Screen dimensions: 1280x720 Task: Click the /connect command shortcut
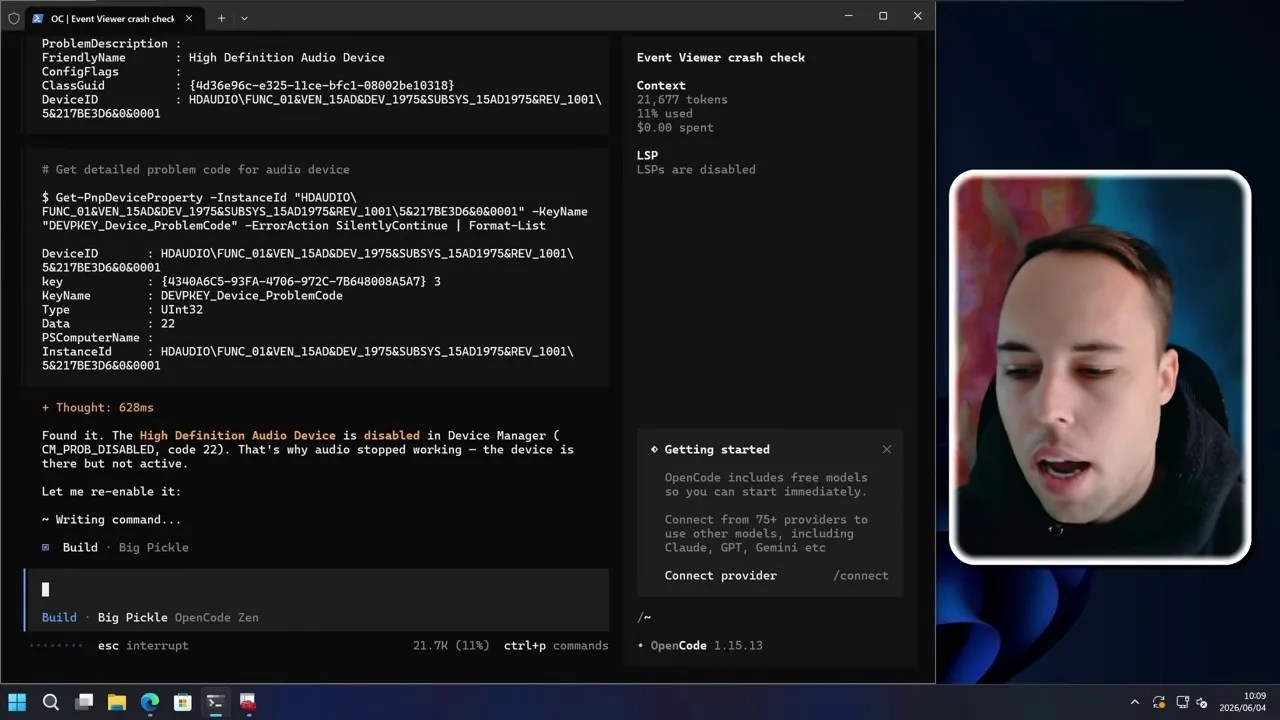point(860,575)
